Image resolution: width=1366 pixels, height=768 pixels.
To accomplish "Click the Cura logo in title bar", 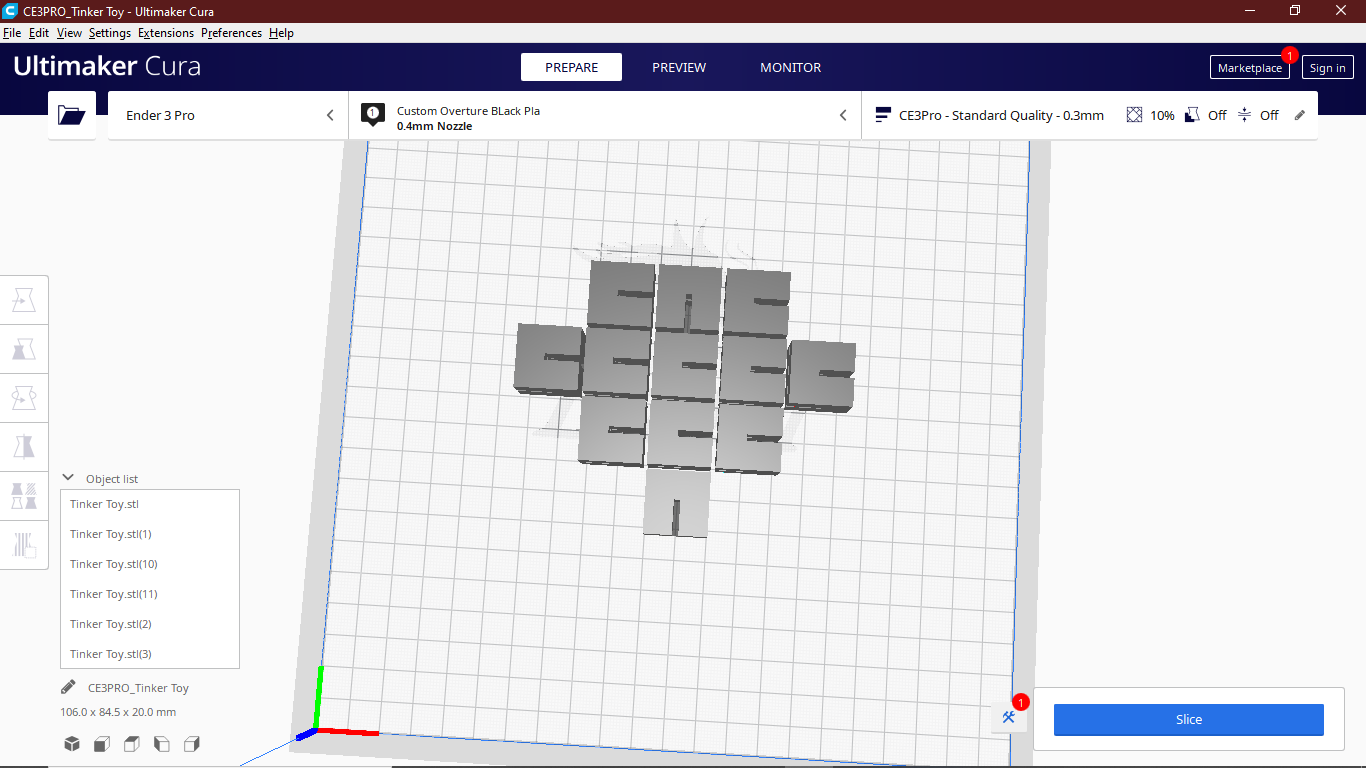I will pyautogui.click(x=10, y=10).
